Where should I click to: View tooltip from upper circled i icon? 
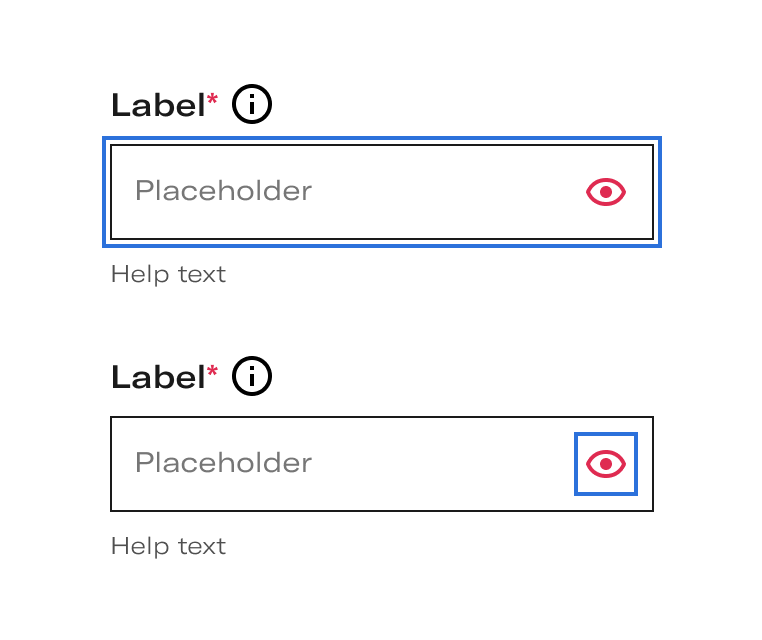click(252, 104)
